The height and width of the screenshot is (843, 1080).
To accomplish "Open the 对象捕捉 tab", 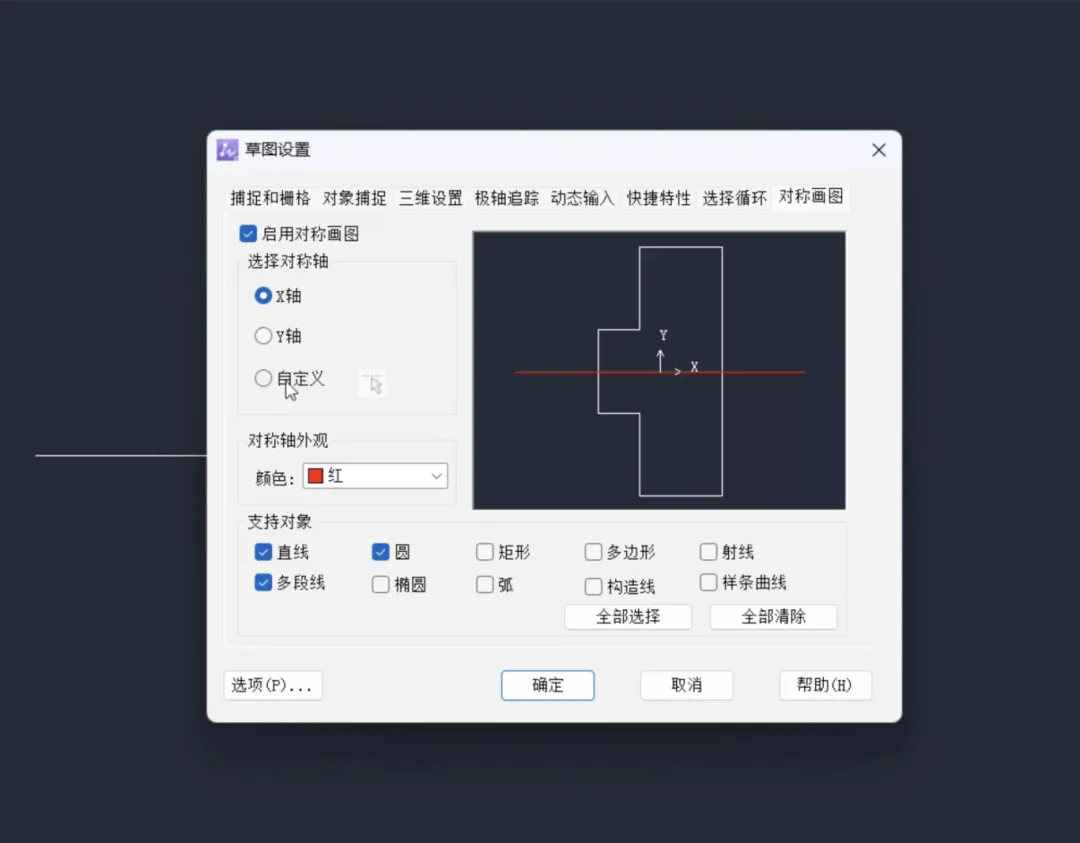I will [x=354, y=198].
